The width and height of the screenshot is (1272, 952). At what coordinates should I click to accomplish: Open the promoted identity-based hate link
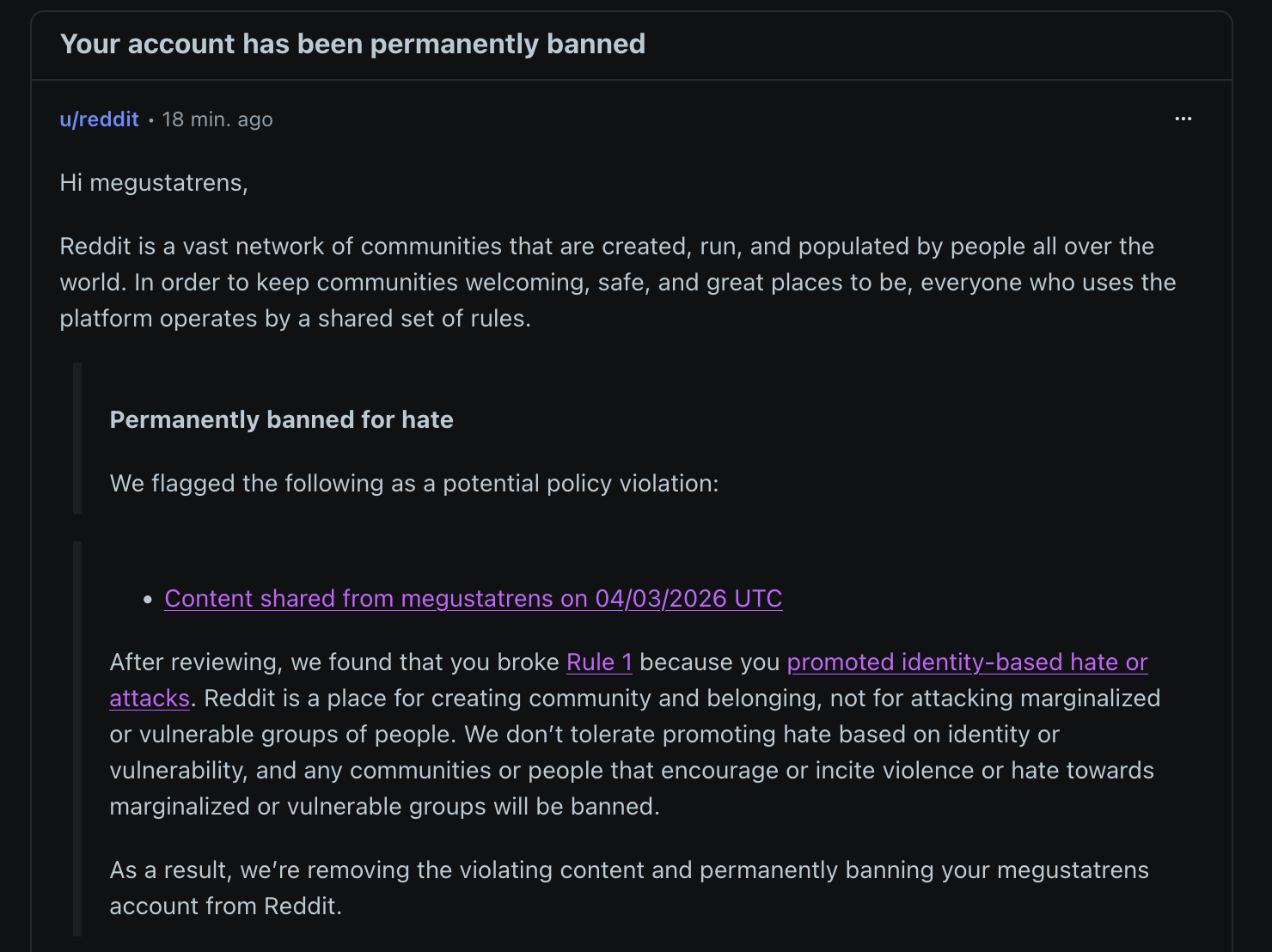967,662
